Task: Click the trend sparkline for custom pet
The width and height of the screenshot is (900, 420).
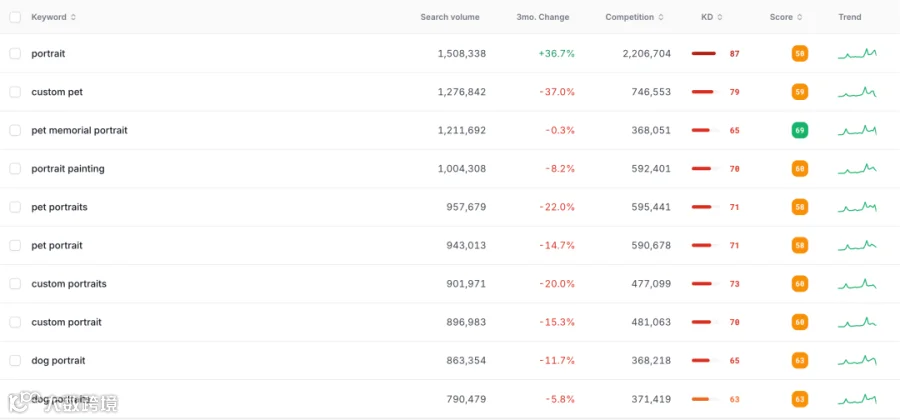Action: click(858, 92)
